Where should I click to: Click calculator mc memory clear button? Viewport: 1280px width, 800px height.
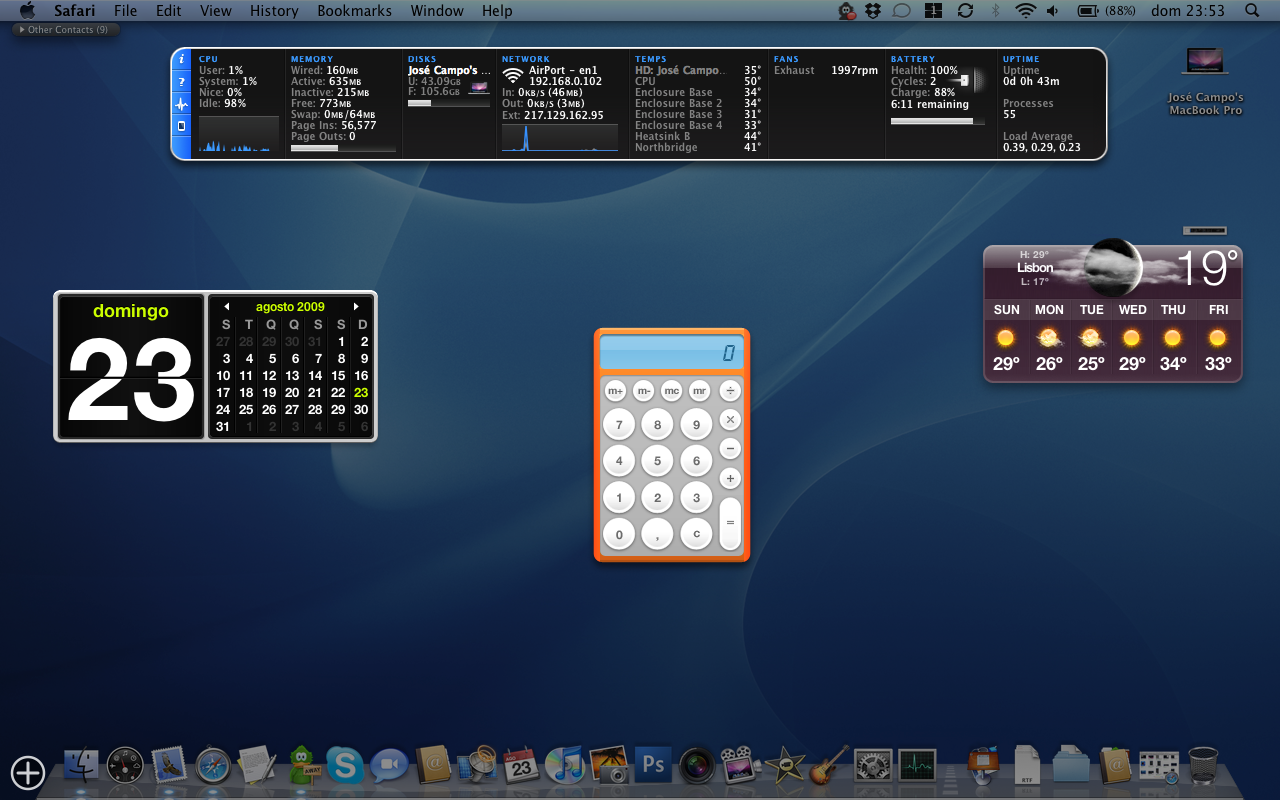pyautogui.click(x=671, y=390)
